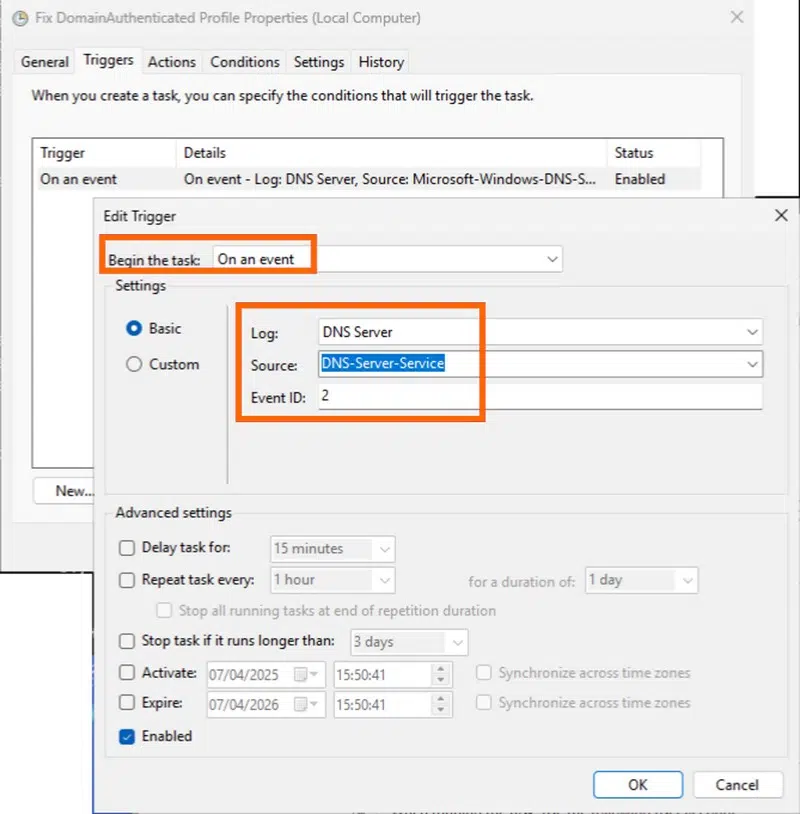The width and height of the screenshot is (800, 814).
Task: Select the Custom radio button
Action: 134,365
